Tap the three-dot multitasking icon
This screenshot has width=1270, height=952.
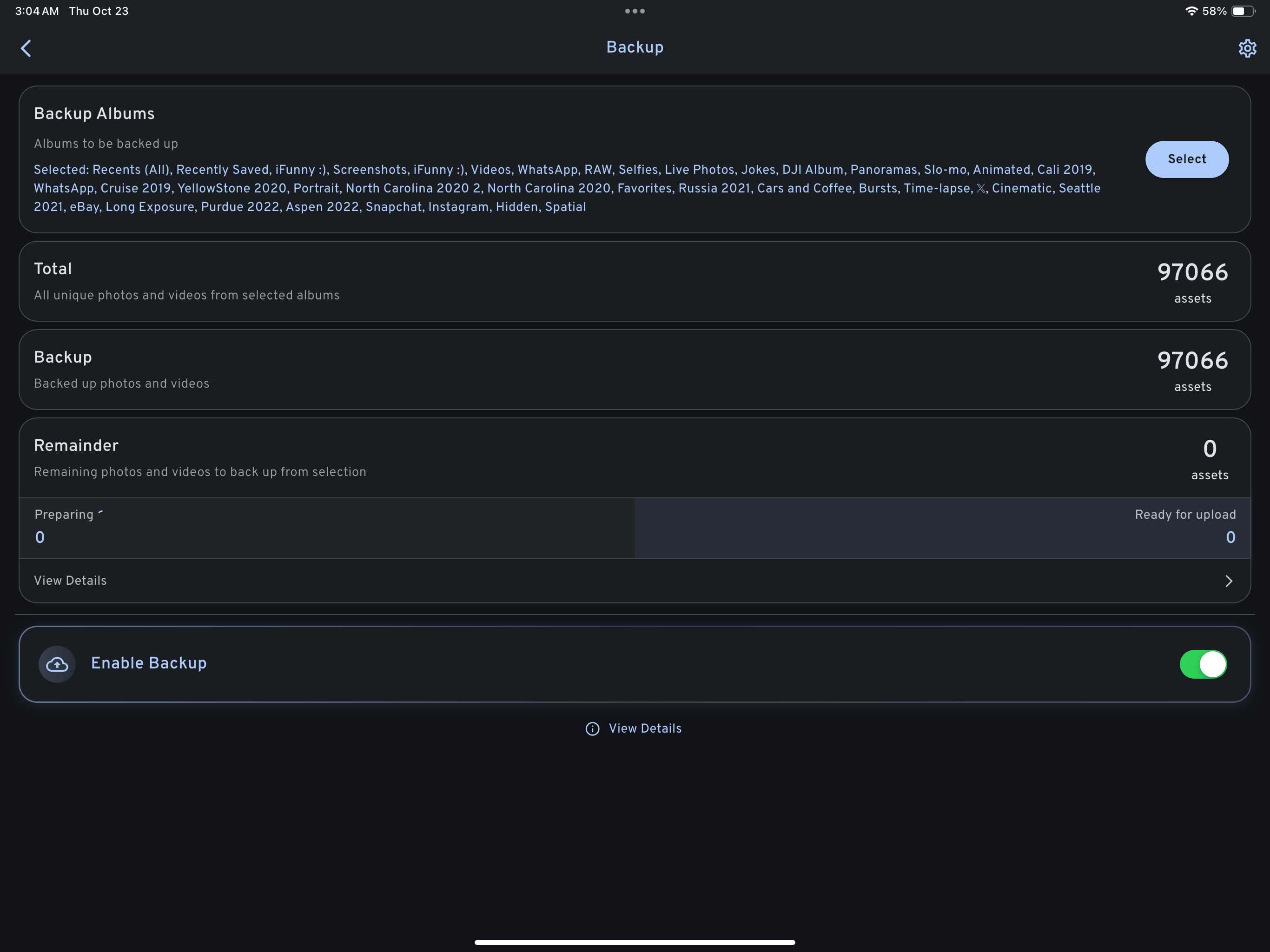tap(635, 11)
